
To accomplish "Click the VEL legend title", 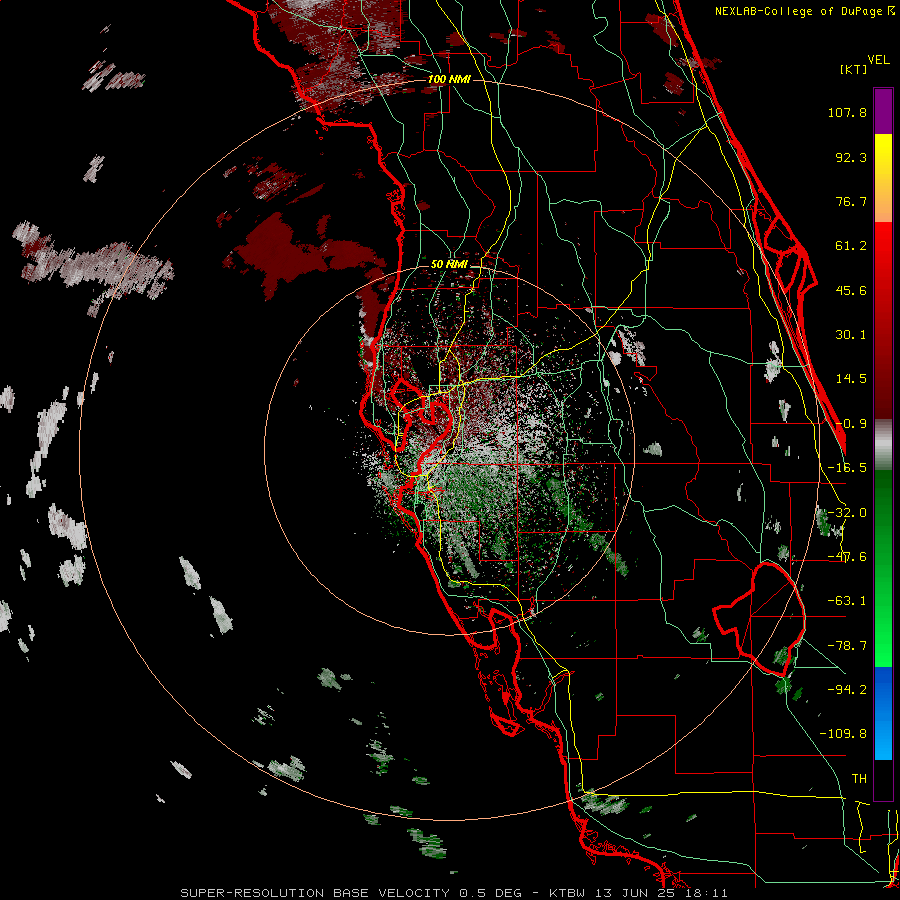I will point(878,60).
